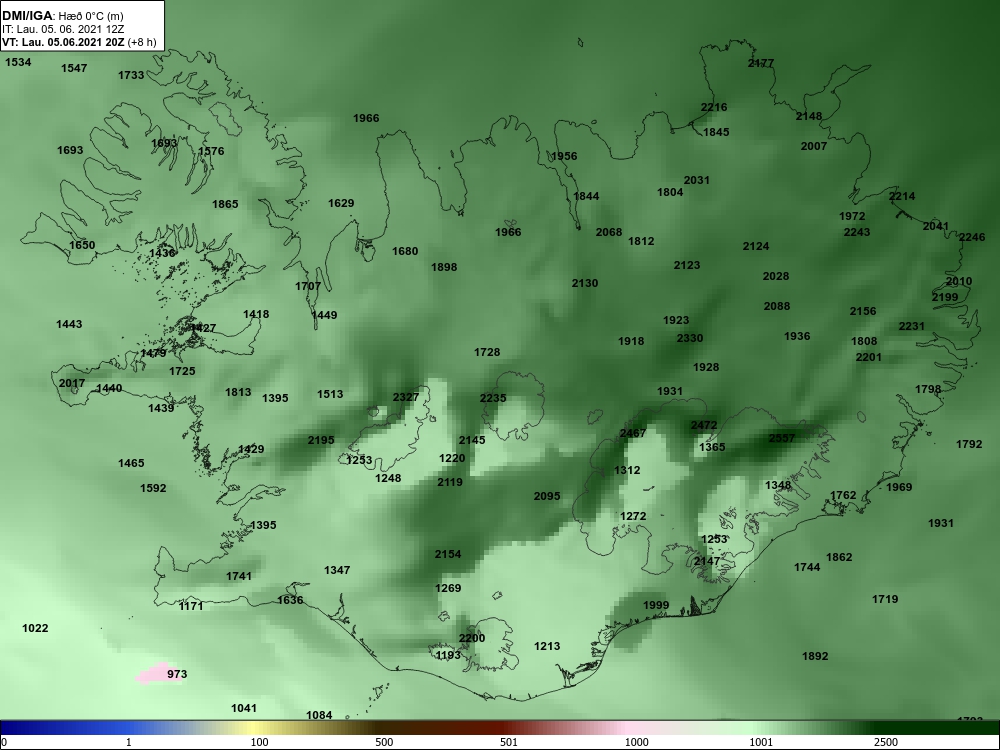This screenshot has width=1000, height=750.
Task: Click the 1741 height value
Action: [x=239, y=576]
